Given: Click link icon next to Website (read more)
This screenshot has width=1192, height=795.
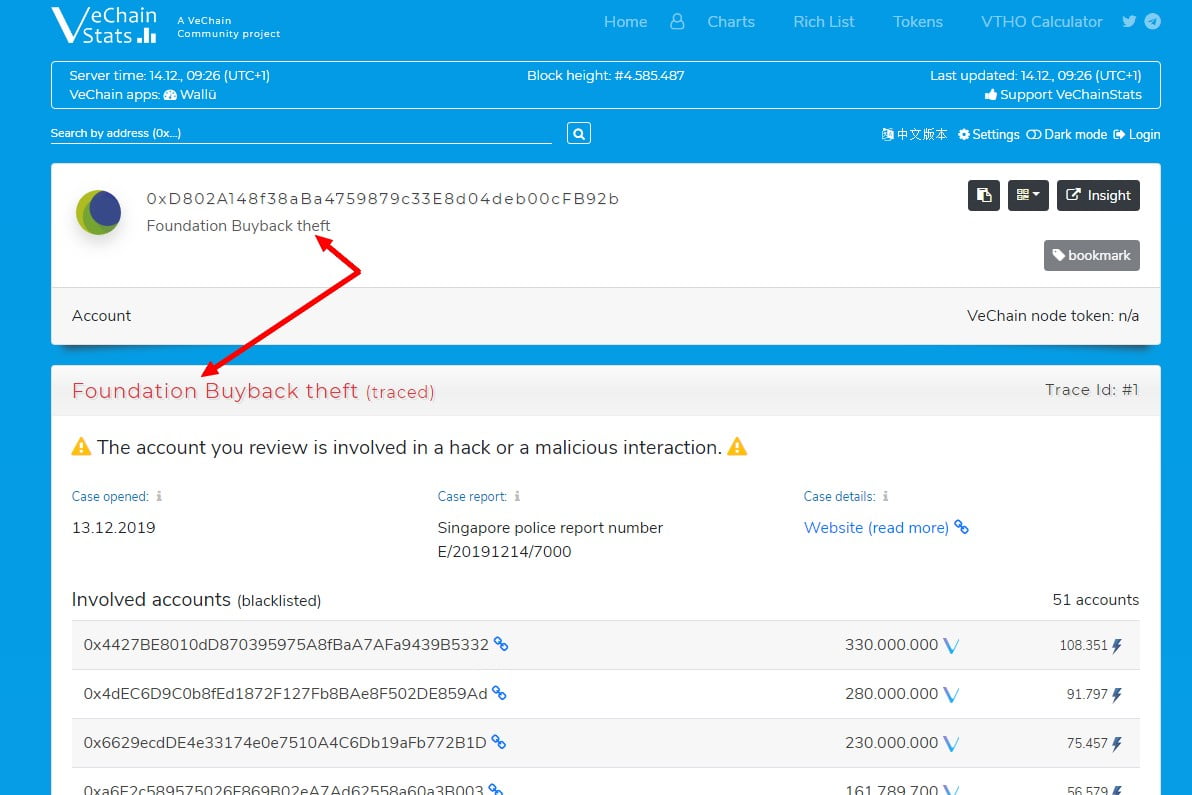Looking at the screenshot, I should click(962, 527).
